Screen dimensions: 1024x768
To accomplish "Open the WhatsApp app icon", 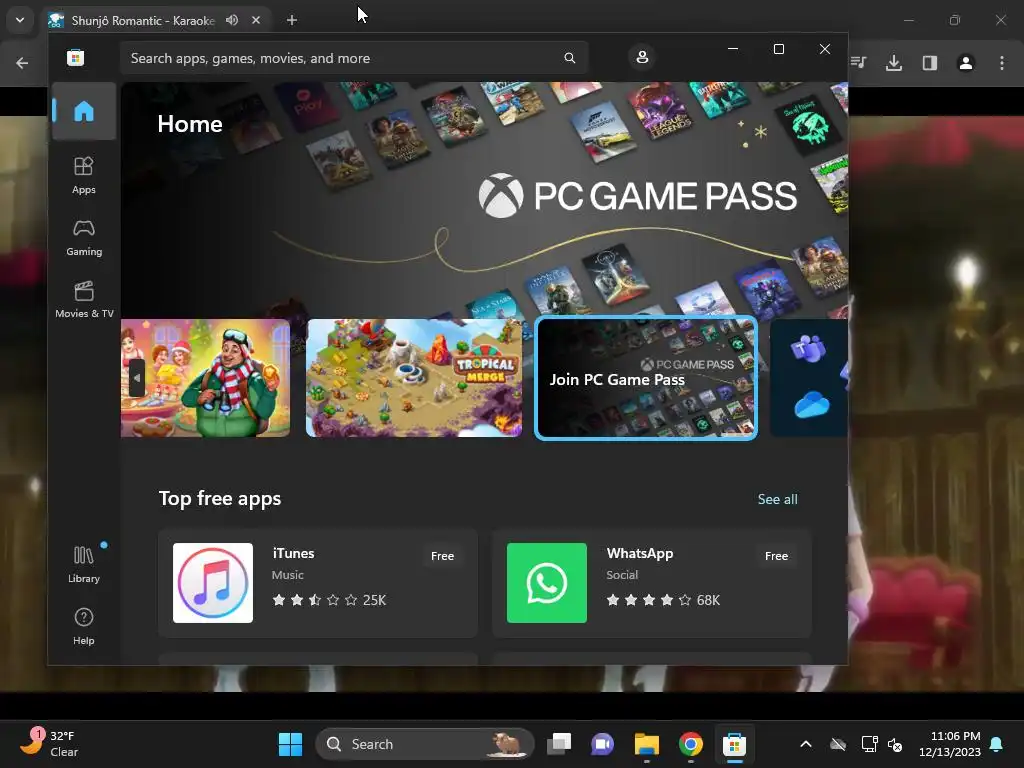I will coord(547,583).
